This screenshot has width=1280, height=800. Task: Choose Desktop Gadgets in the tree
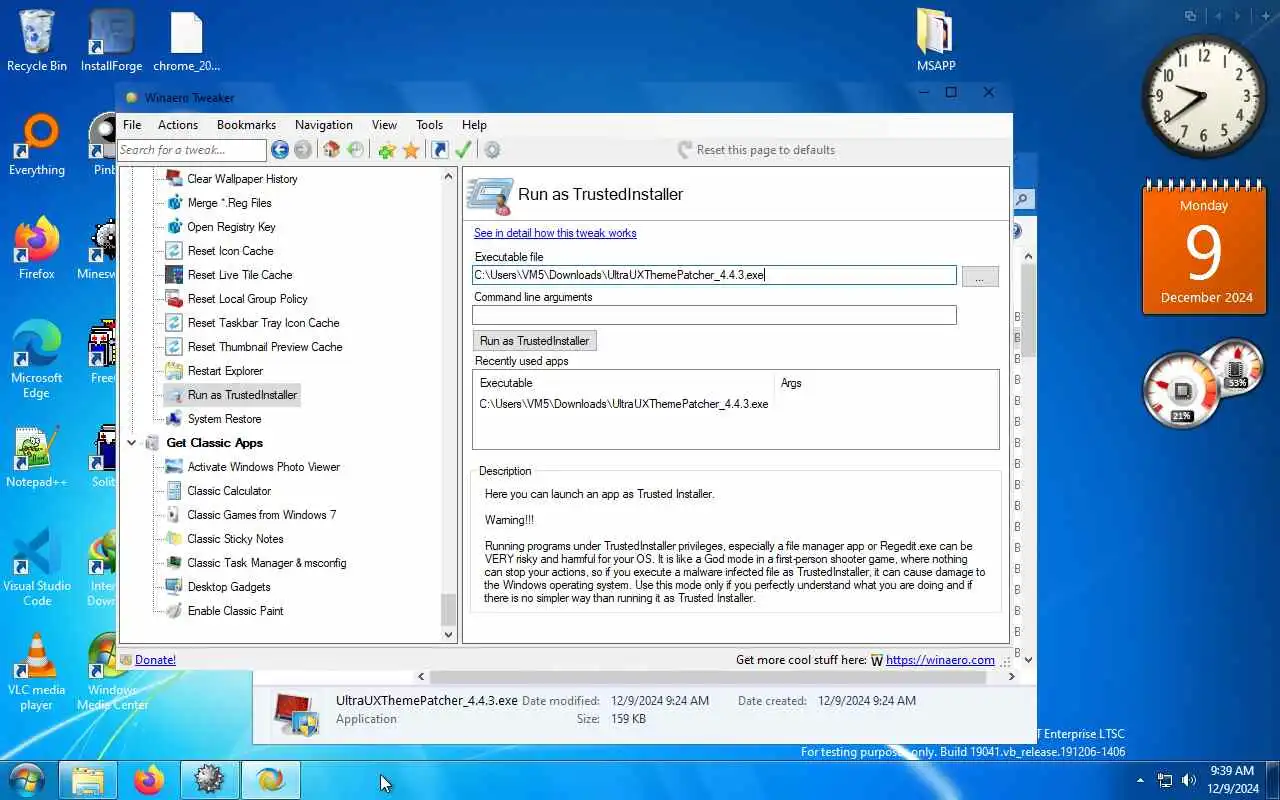click(229, 587)
